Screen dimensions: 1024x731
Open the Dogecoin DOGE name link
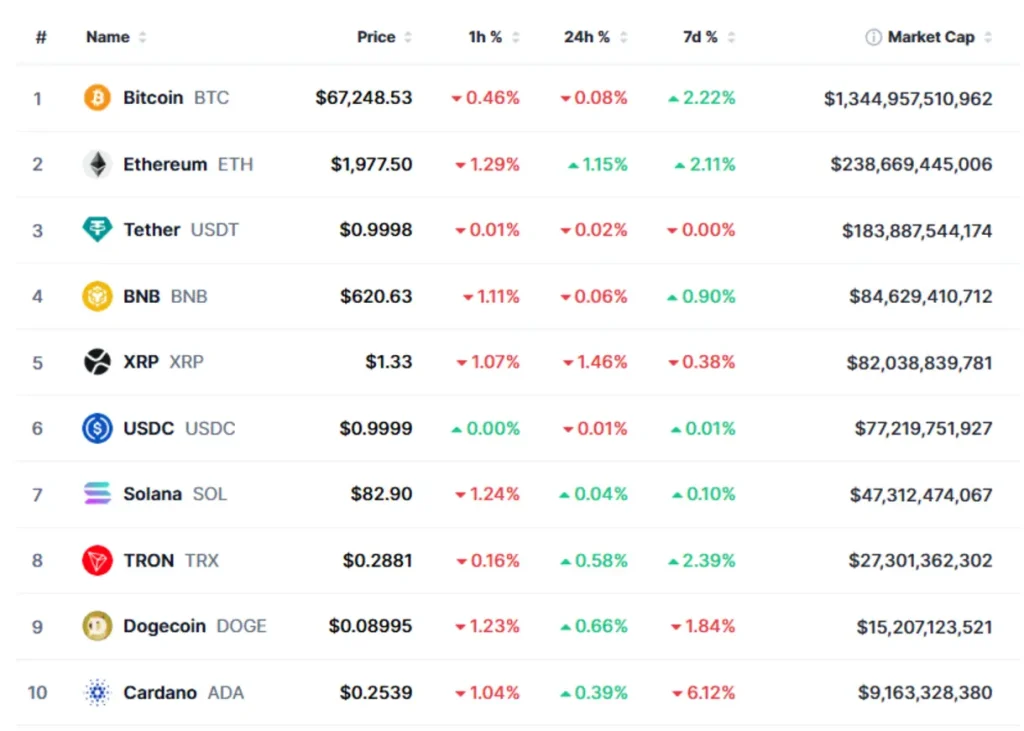(164, 626)
